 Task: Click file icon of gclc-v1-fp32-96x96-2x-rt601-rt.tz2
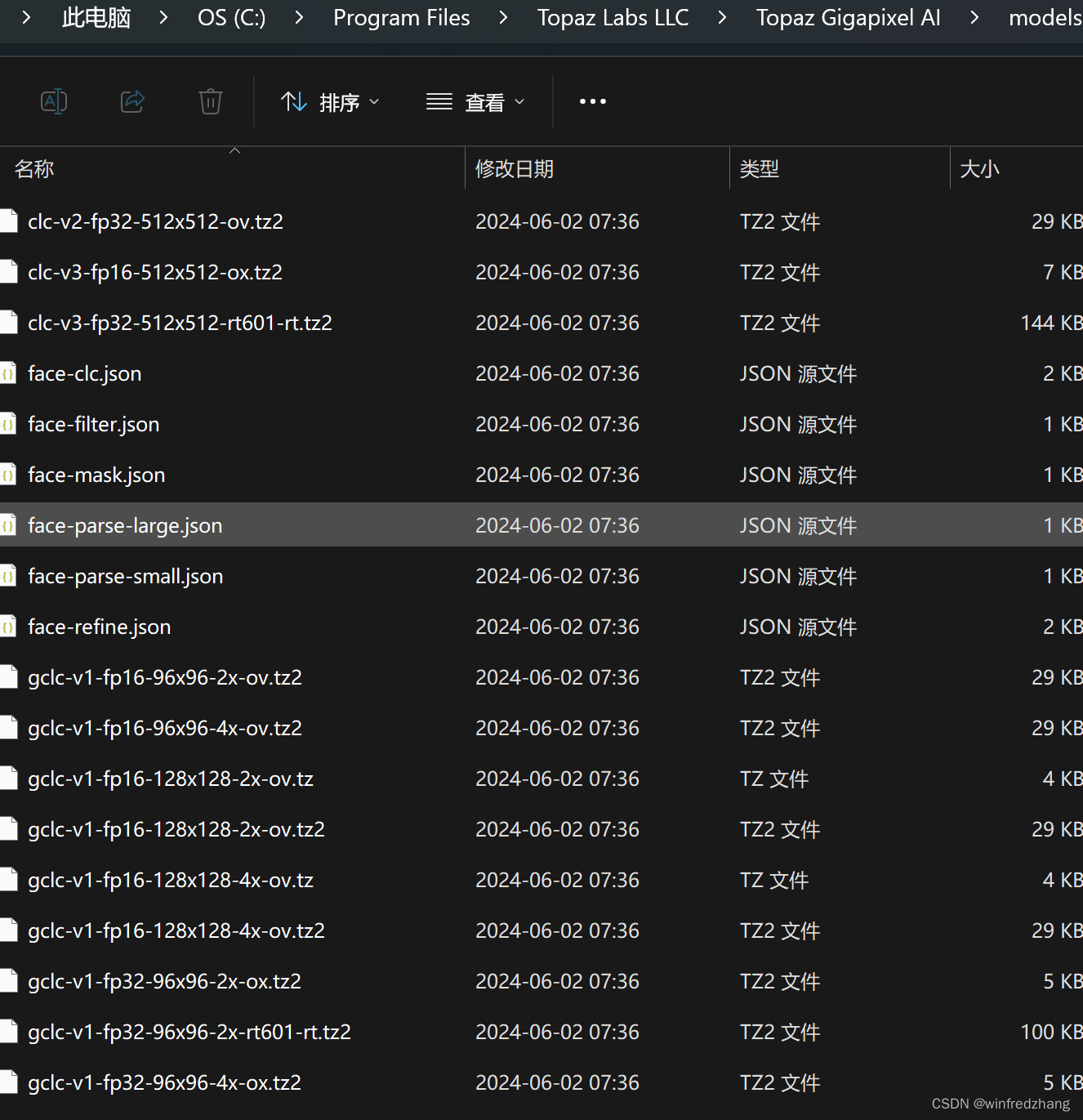(x=8, y=1032)
